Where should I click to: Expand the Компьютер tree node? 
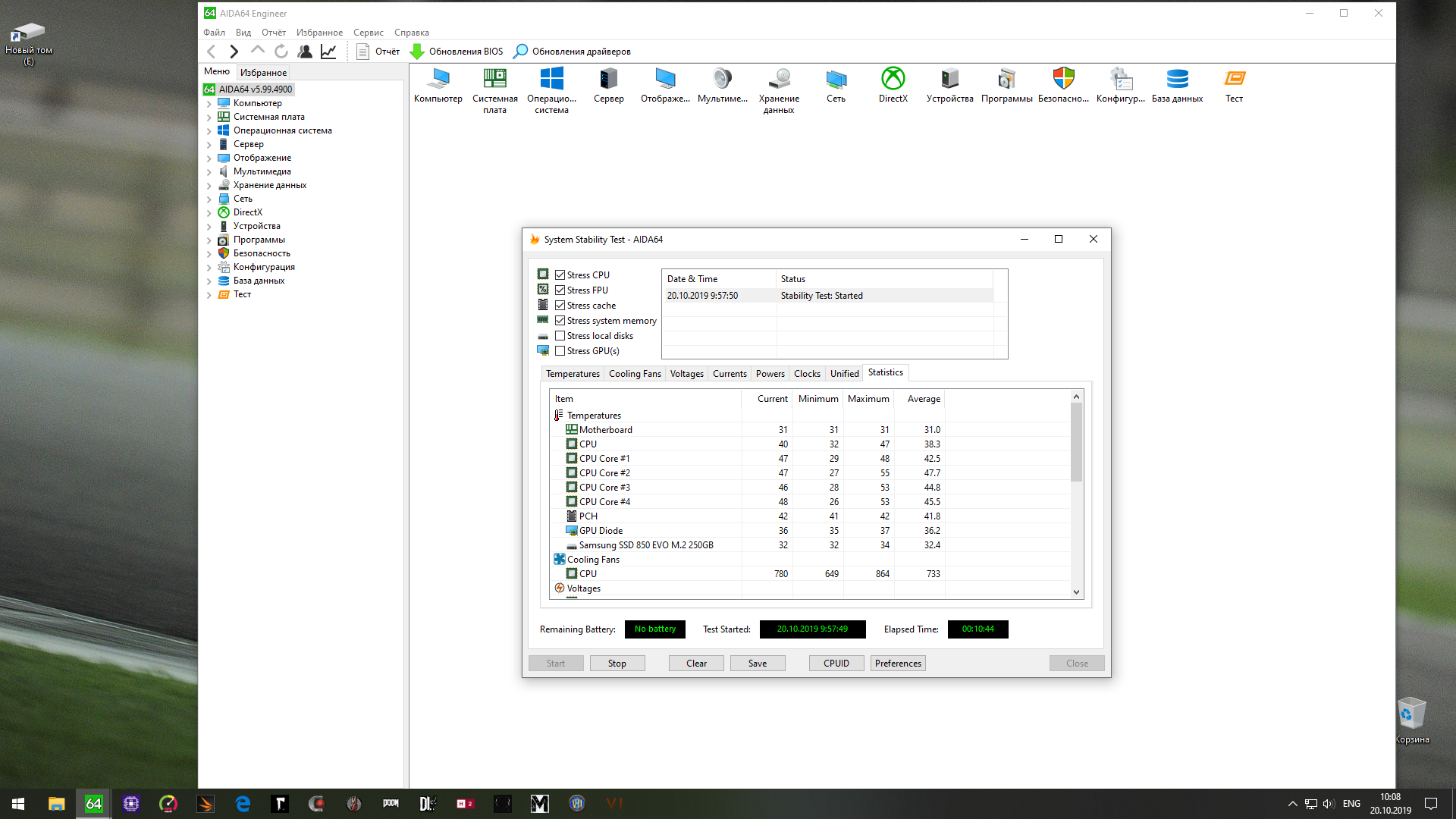tap(209, 104)
